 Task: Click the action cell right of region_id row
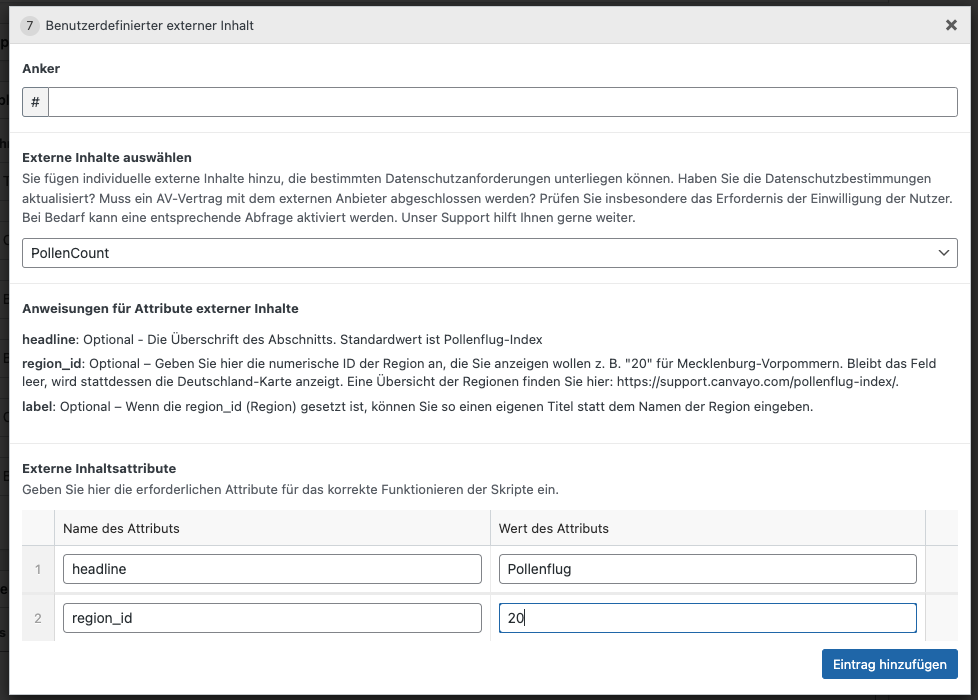click(941, 618)
